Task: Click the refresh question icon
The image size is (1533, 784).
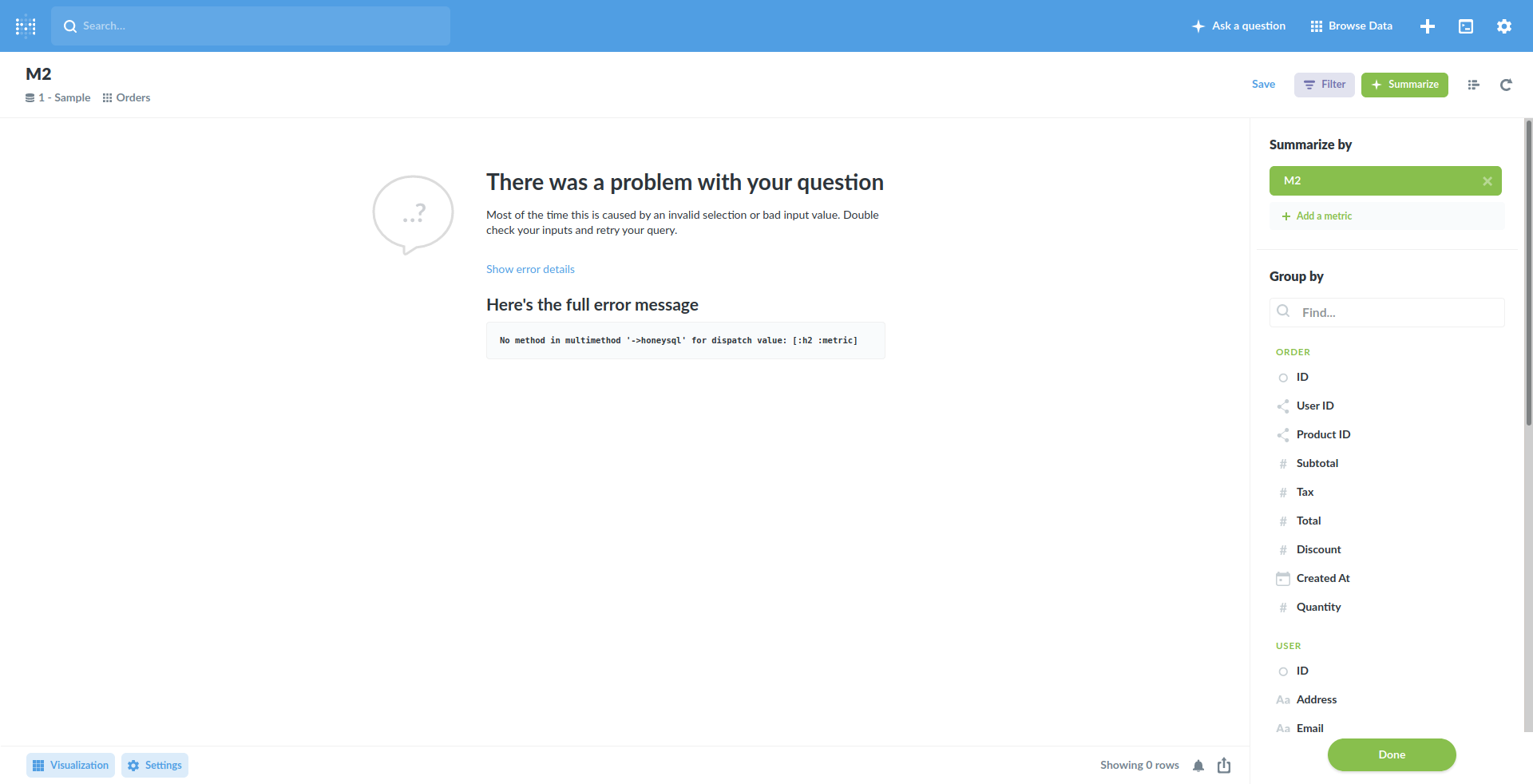Action: pyautogui.click(x=1506, y=85)
